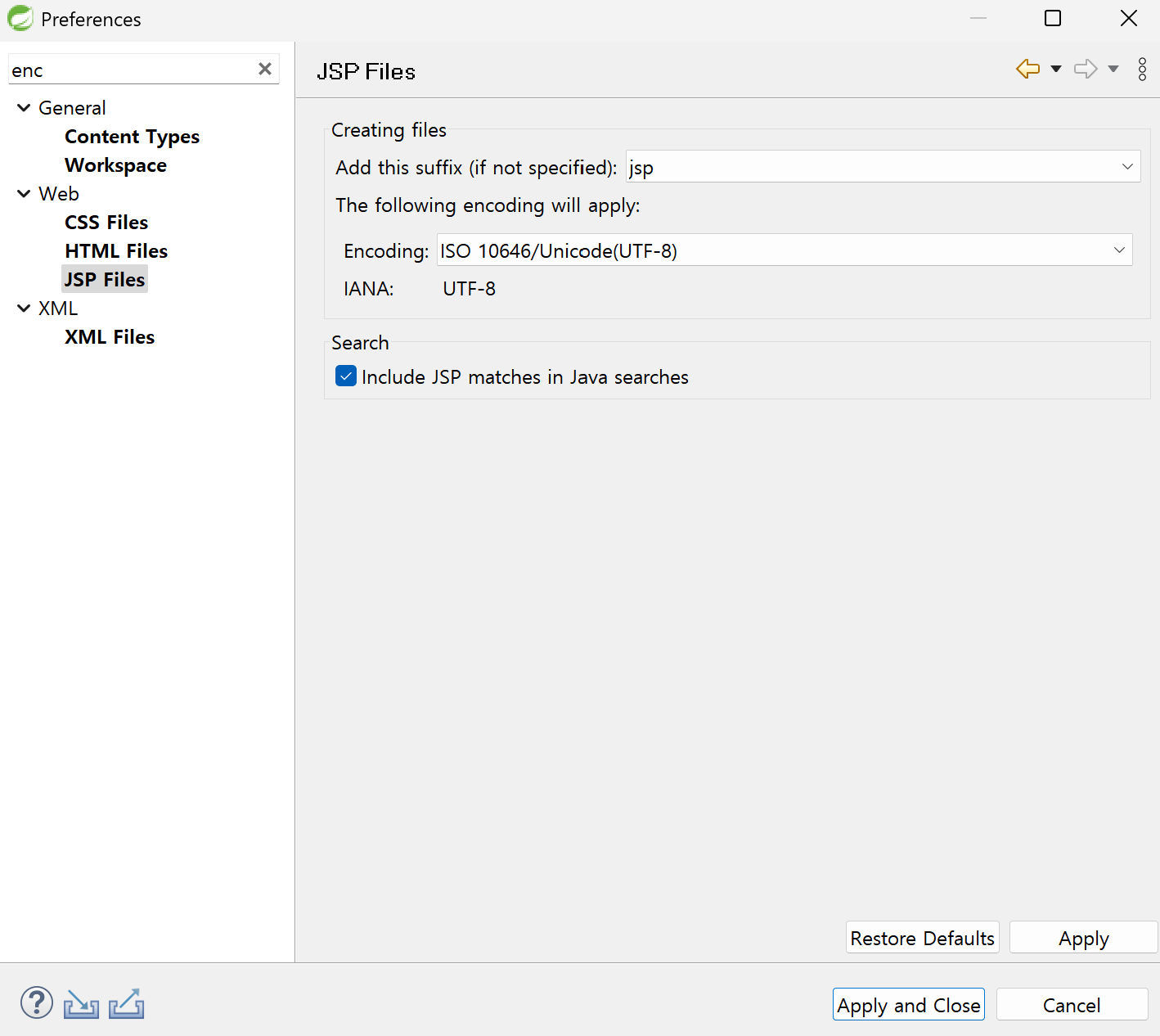Click the Apply button
Viewport: 1160px width, 1036px height.
(1084, 938)
